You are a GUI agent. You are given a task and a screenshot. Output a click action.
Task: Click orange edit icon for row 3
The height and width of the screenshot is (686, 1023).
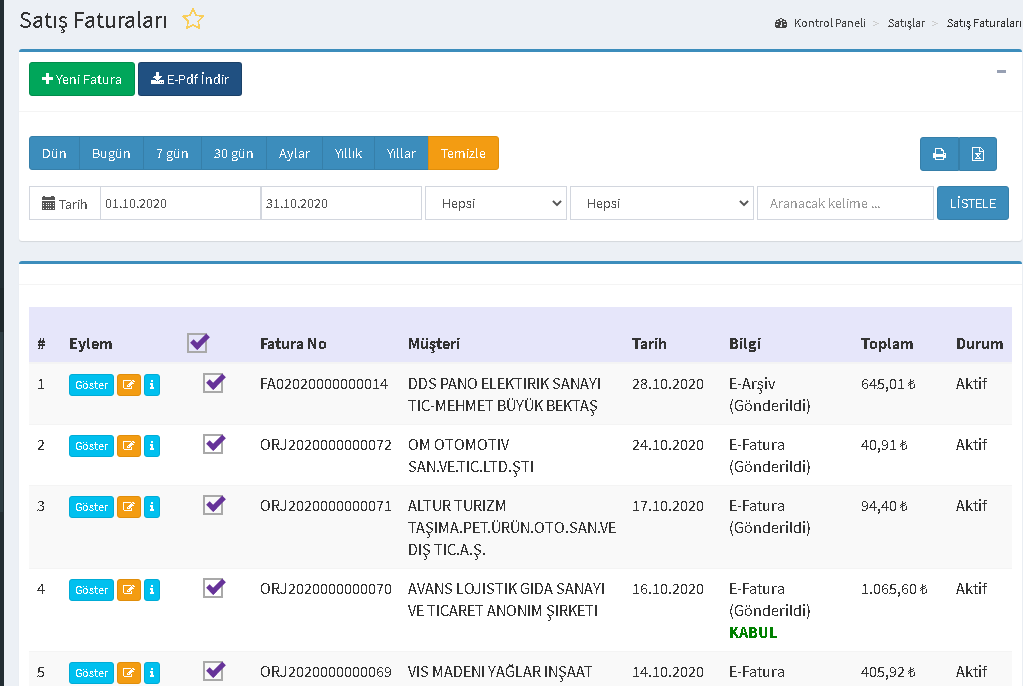tap(129, 507)
